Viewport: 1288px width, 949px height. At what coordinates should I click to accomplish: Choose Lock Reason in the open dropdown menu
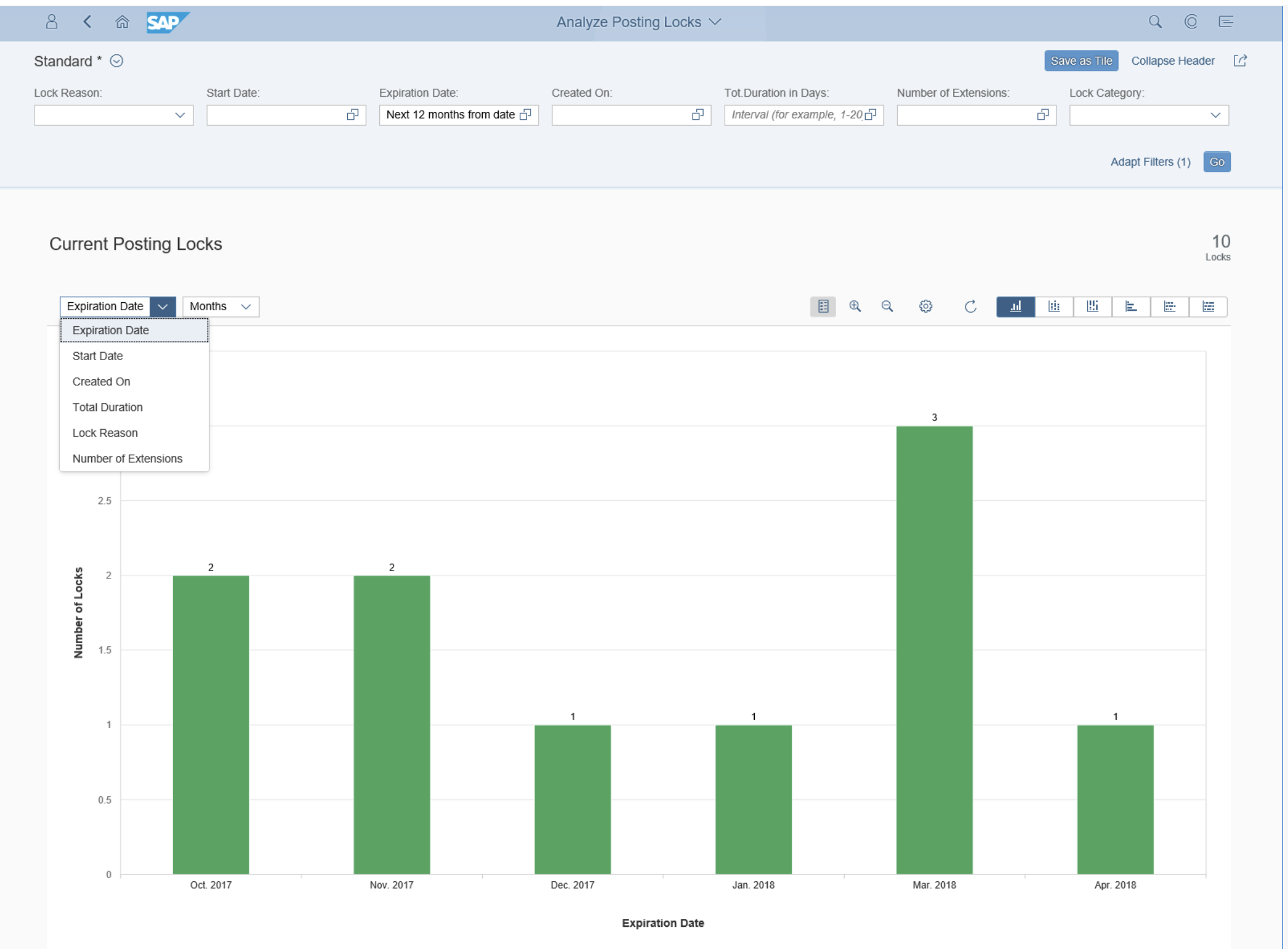pos(105,433)
